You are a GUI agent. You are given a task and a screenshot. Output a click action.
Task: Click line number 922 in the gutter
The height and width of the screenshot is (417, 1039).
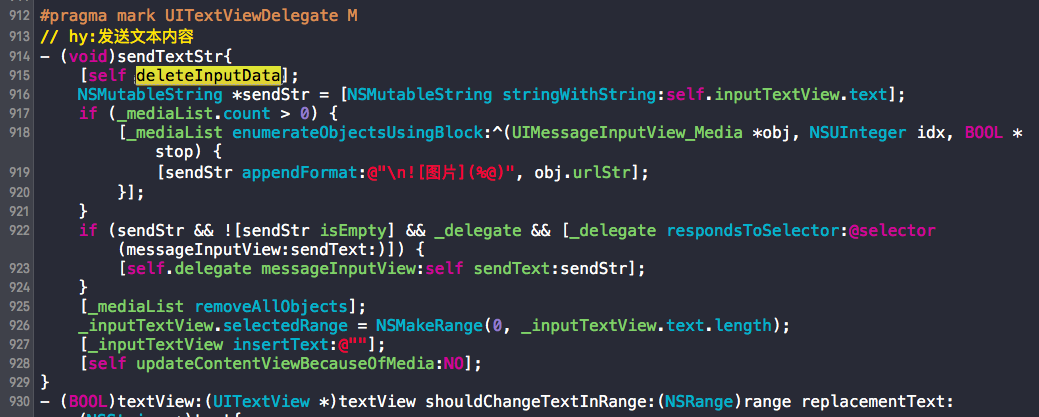pos(20,231)
